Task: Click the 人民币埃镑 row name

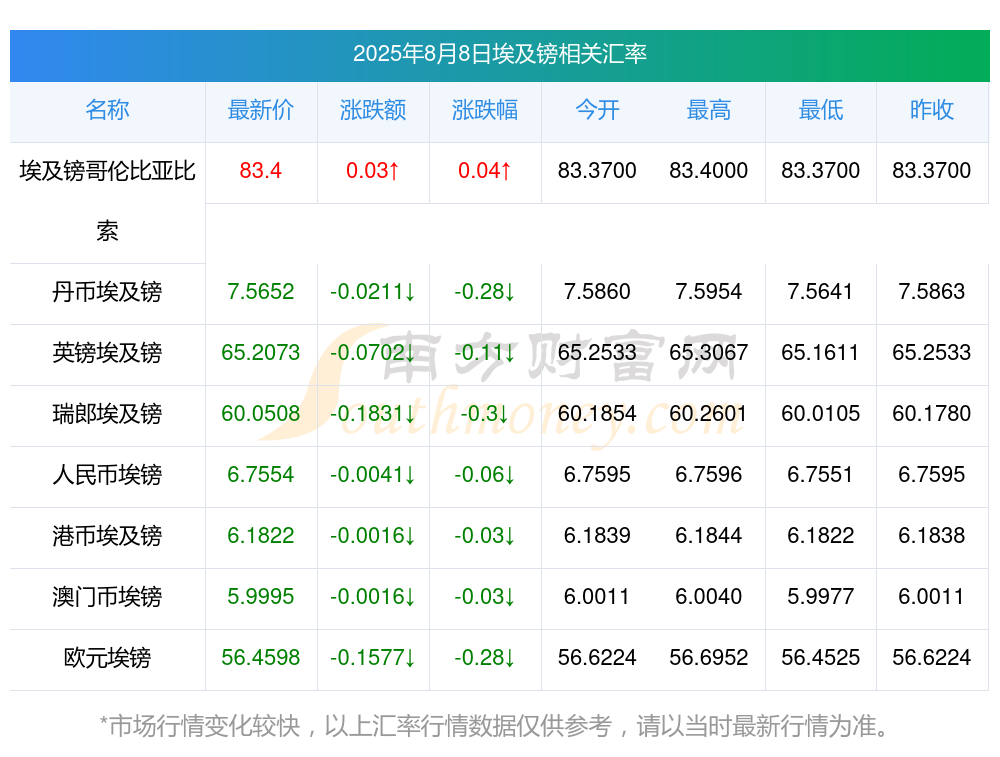Action: pyautogui.click(x=107, y=475)
